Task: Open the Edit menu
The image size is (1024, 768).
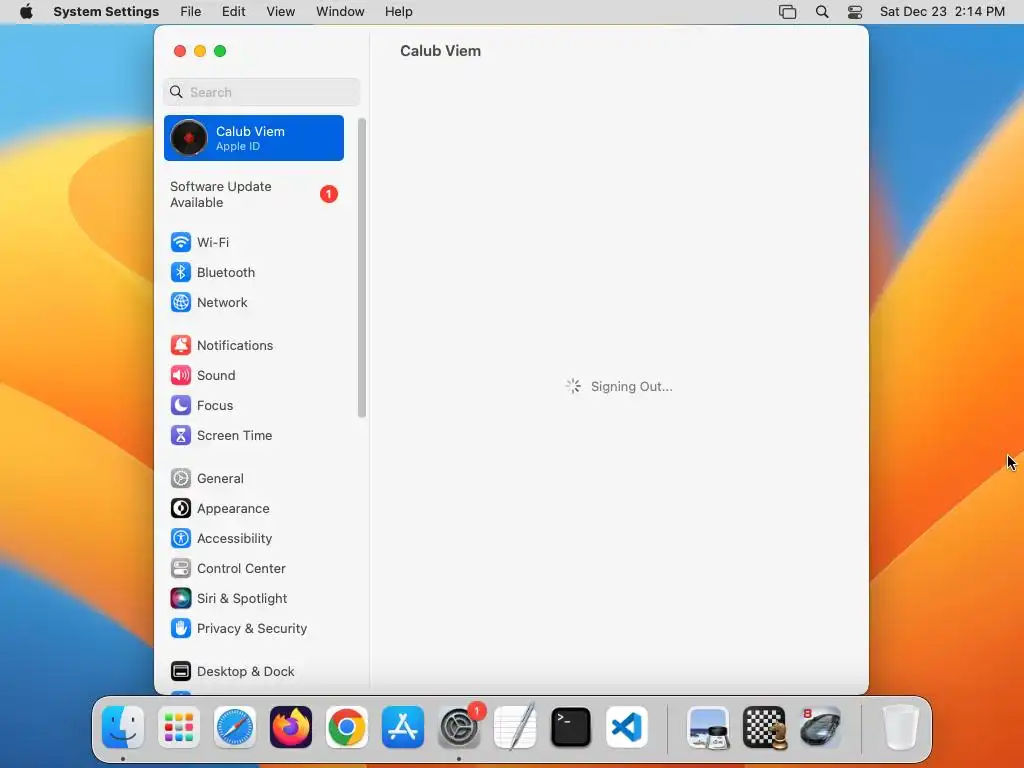Action: pos(233,12)
